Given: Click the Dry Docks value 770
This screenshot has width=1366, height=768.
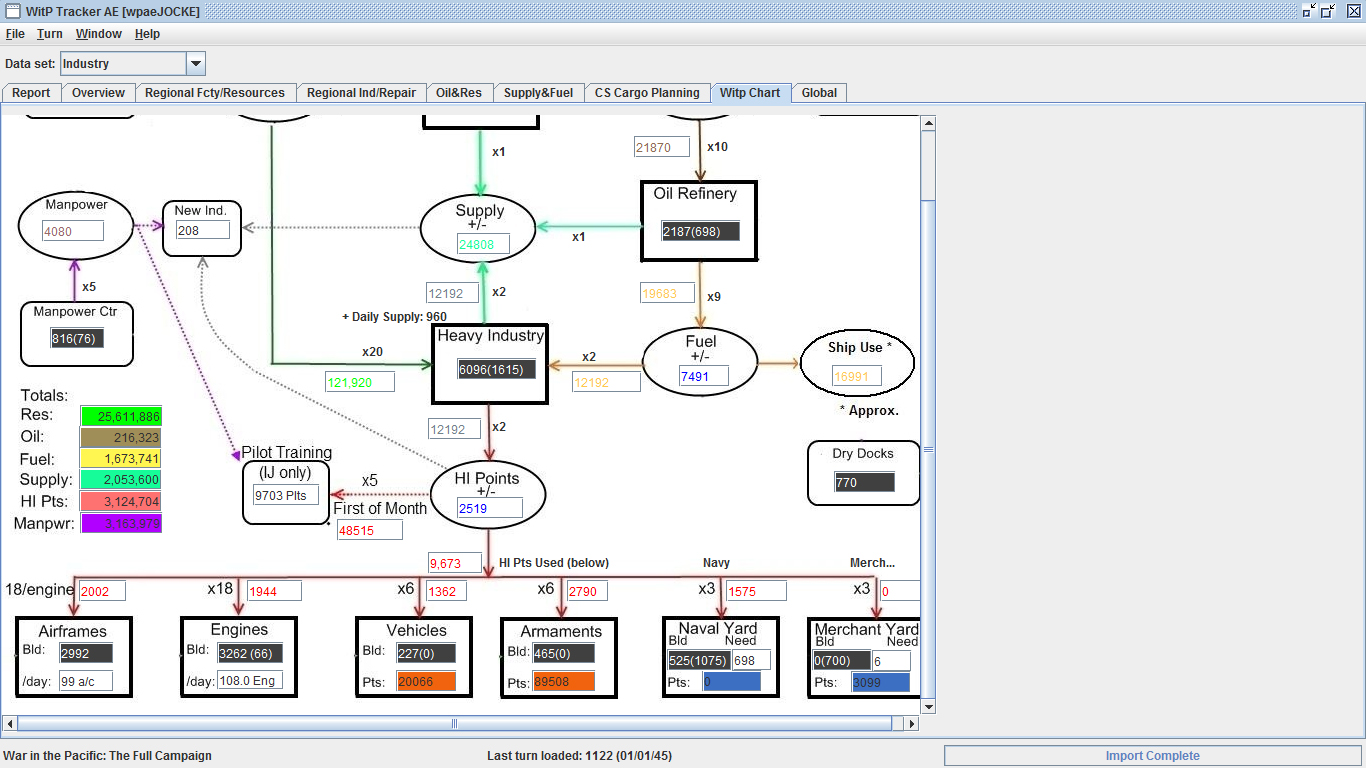Looking at the screenshot, I should pyautogui.click(x=864, y=482).
